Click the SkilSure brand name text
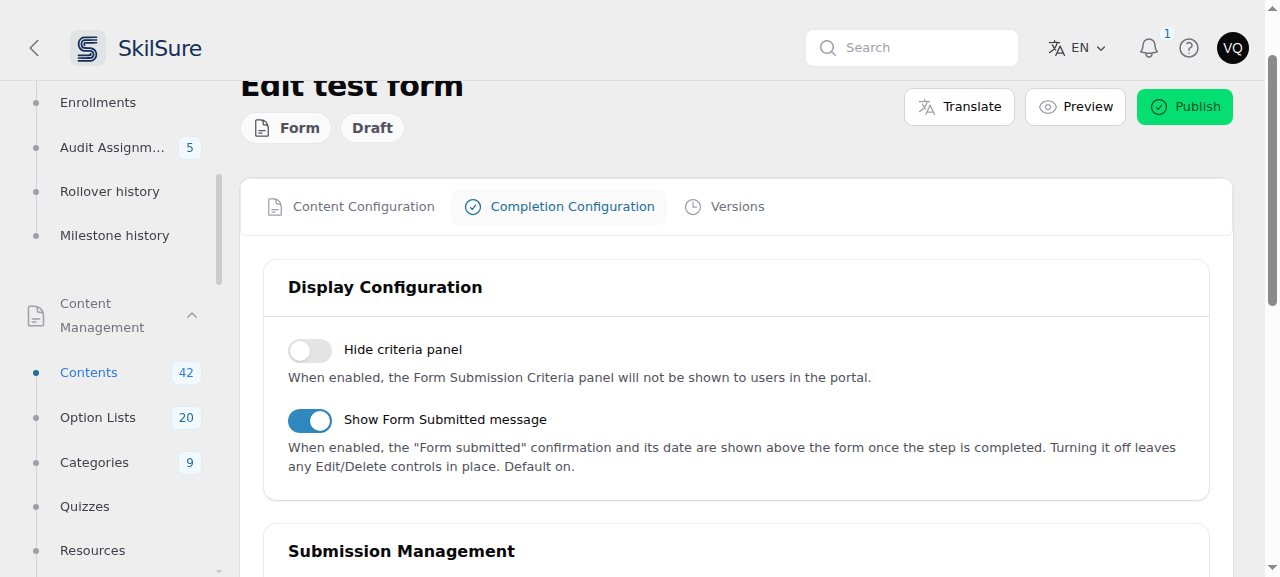Screen dimensions: 1280x577 pyautogui.click(x=160, y=48)
